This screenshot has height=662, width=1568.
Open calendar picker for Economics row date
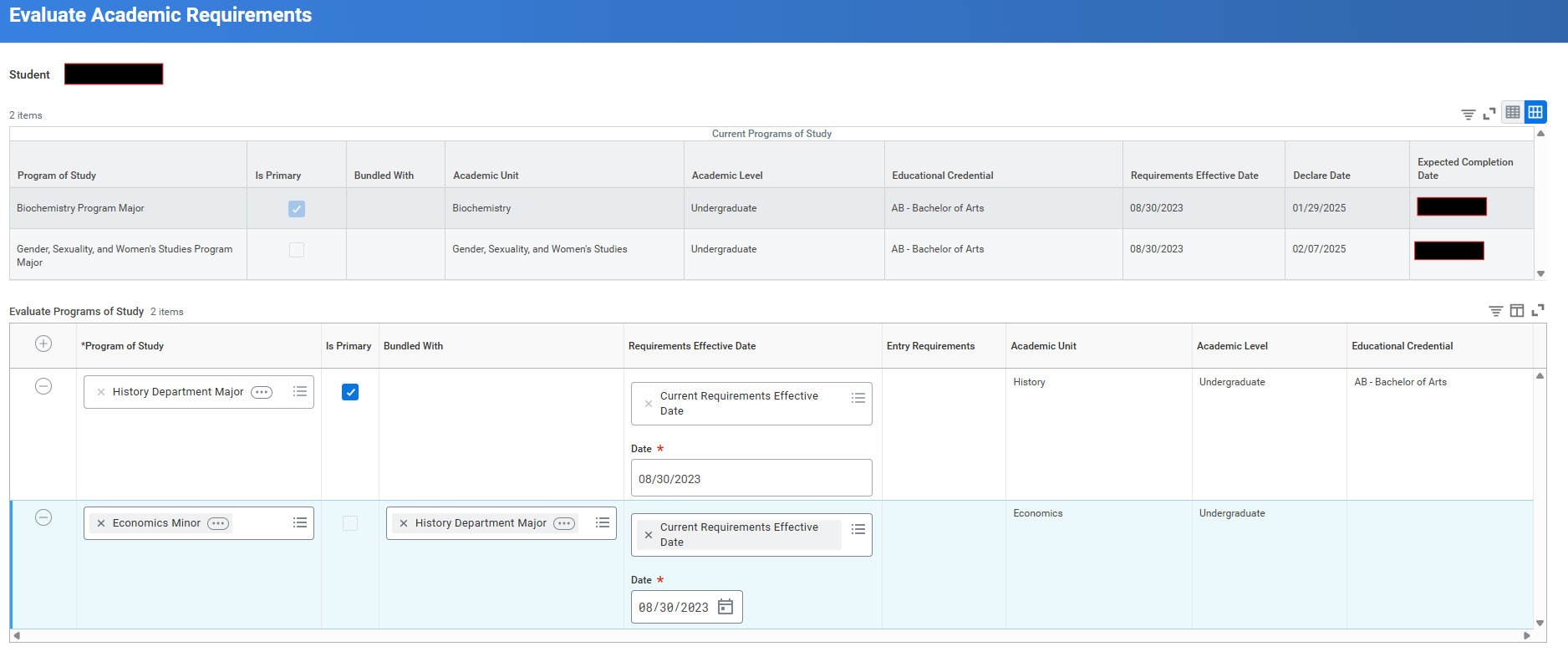pos(725,607)
